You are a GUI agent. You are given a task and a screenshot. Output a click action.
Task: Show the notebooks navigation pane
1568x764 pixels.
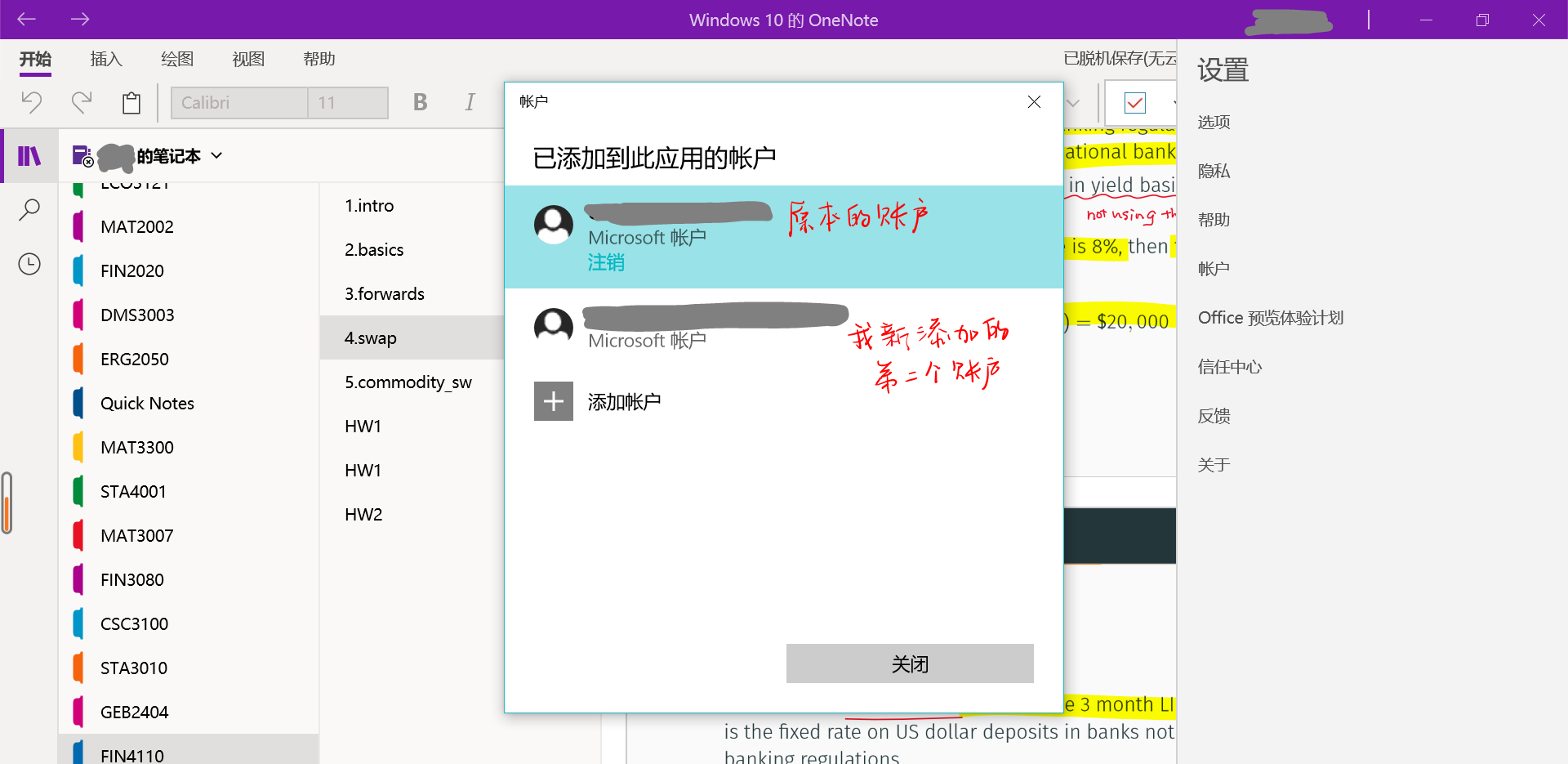pyautogui.click(x=29, y=155)
